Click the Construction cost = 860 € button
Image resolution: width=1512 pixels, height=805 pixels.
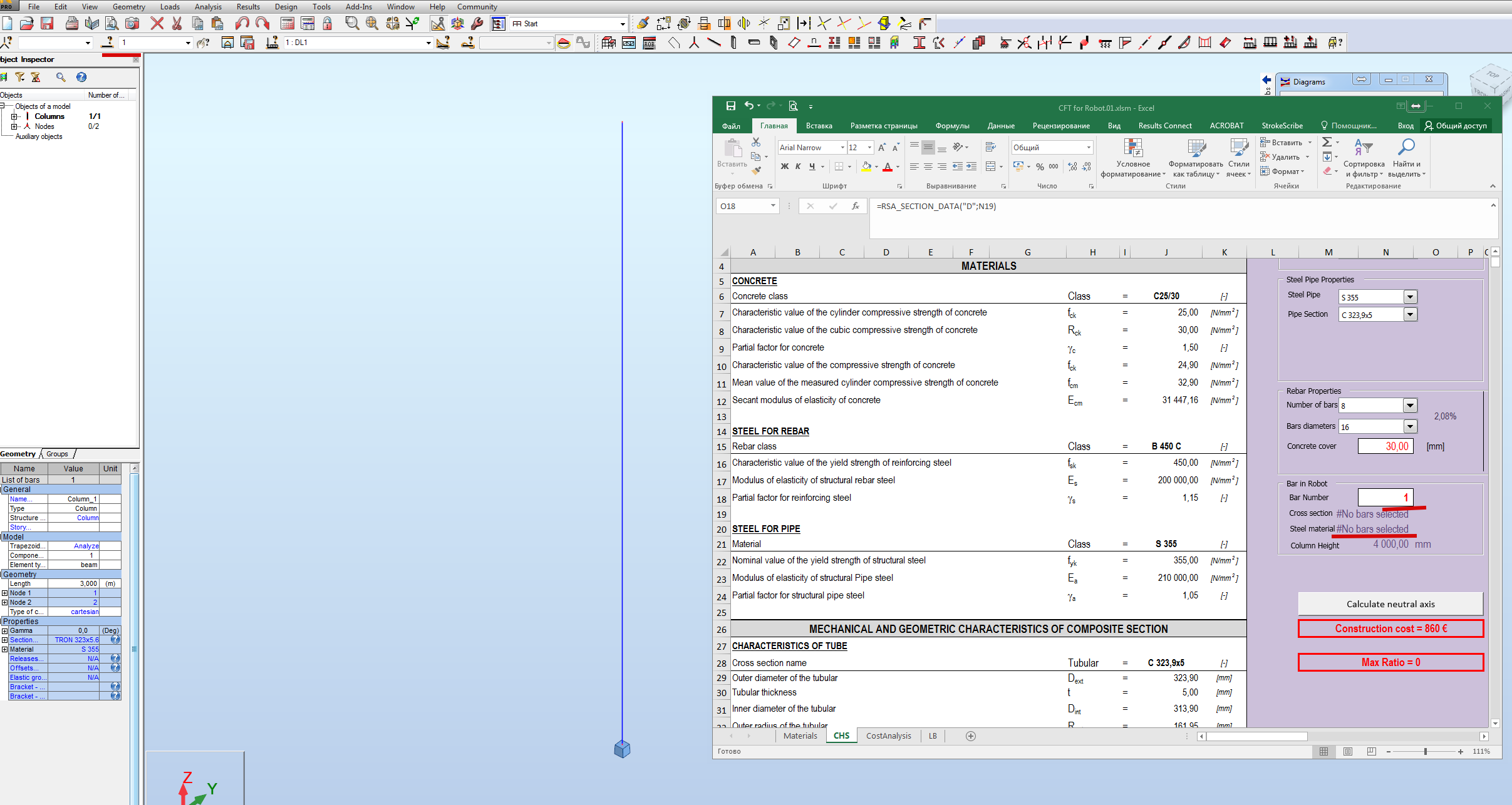[x=1390, y=628]
